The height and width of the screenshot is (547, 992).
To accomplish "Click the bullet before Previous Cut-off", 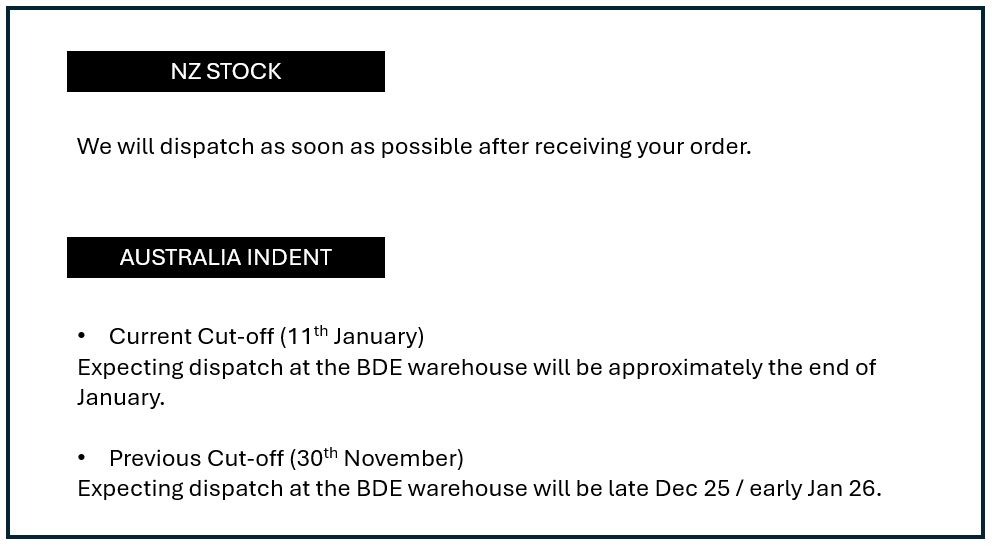I will point(83,458).
